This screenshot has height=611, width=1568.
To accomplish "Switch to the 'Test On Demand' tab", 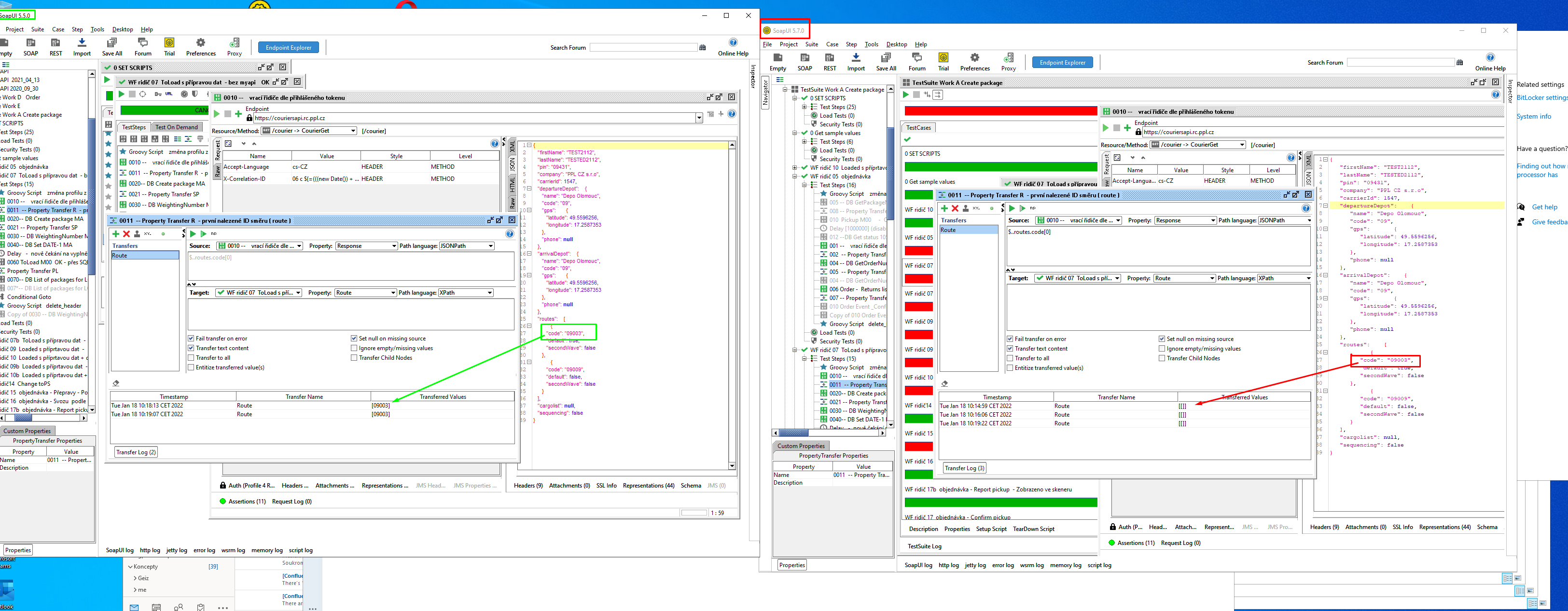I will coord(177,127).
